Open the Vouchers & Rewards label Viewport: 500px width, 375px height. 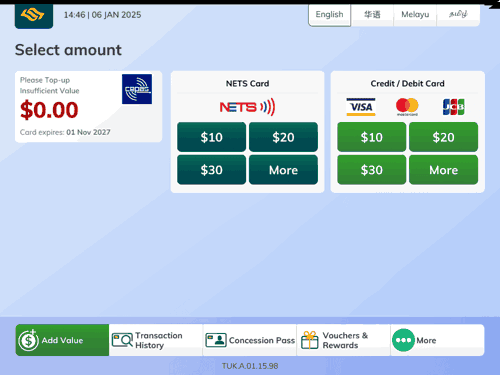(x=345, y=340)
